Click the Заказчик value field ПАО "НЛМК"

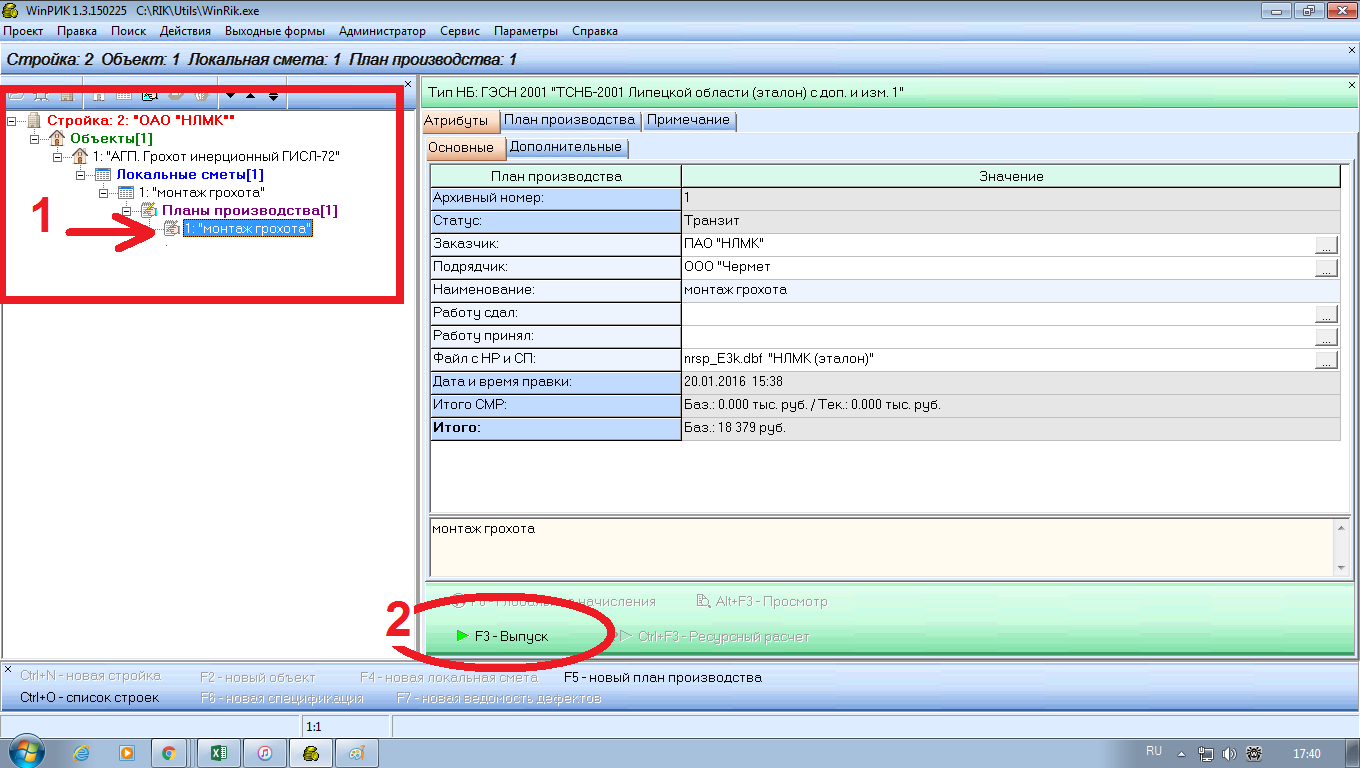click(x=997, y=244)
